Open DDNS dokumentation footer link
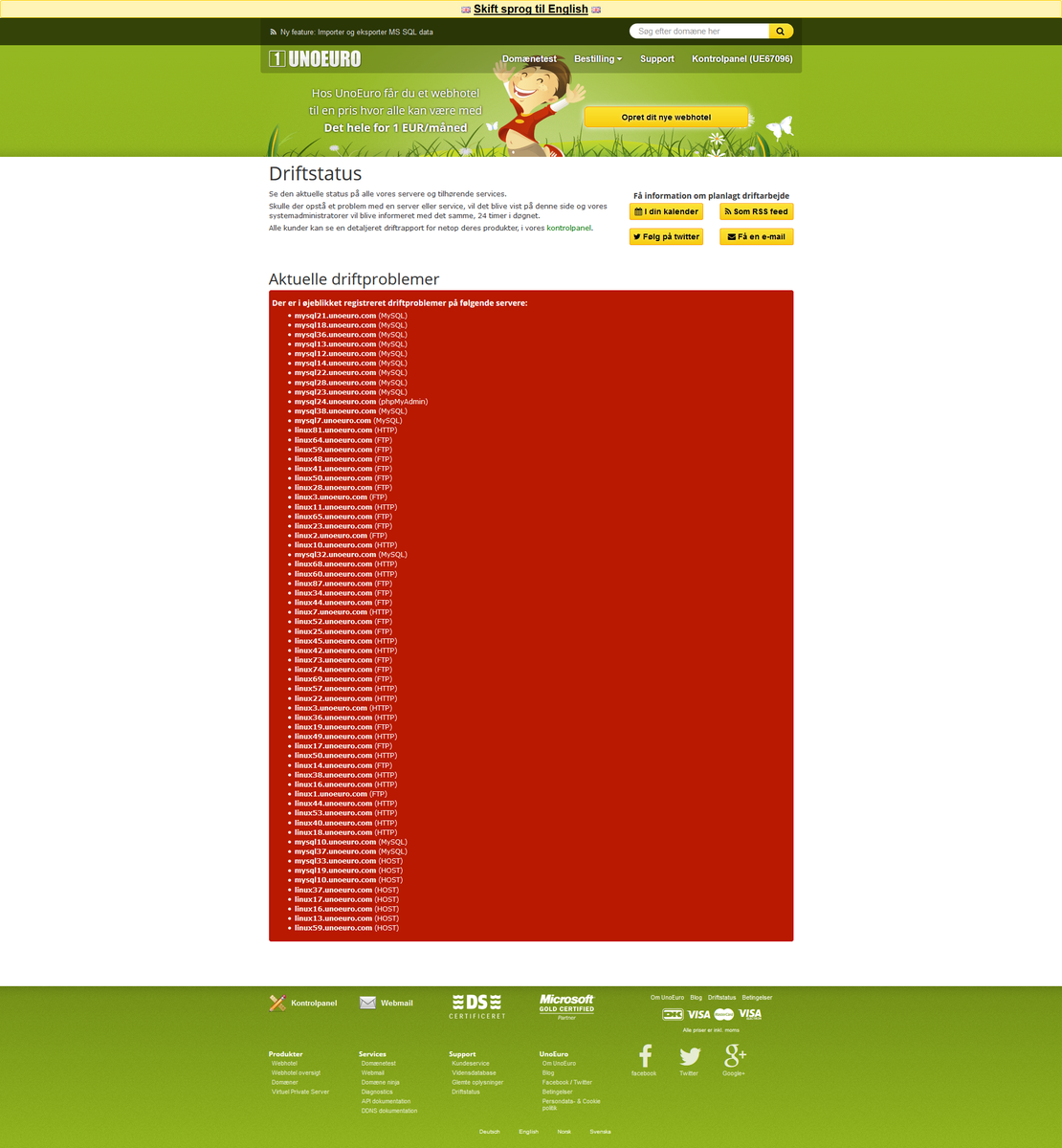 (x=389, y=1111)
